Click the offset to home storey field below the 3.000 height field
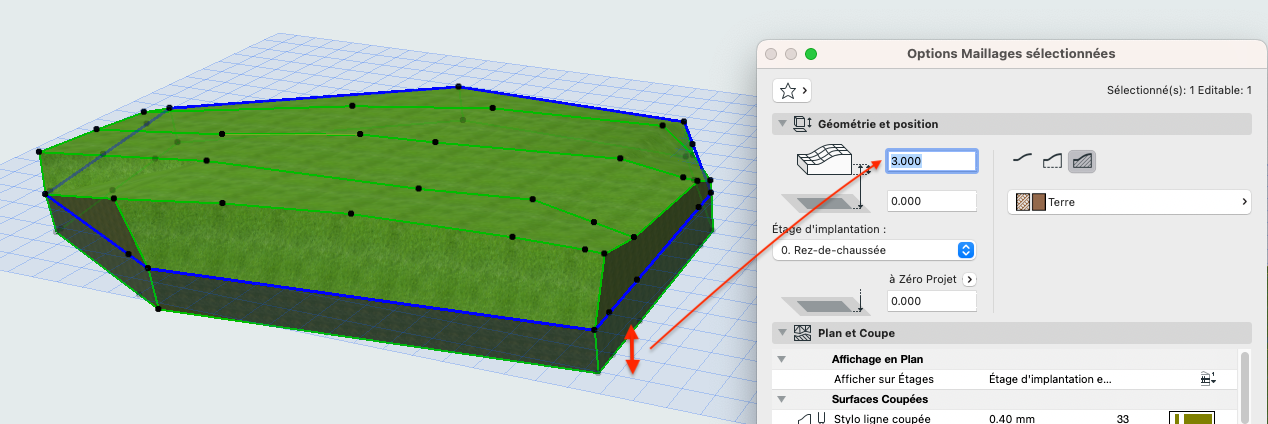This screenshot has width=1268, height=424. click(931, 201)
